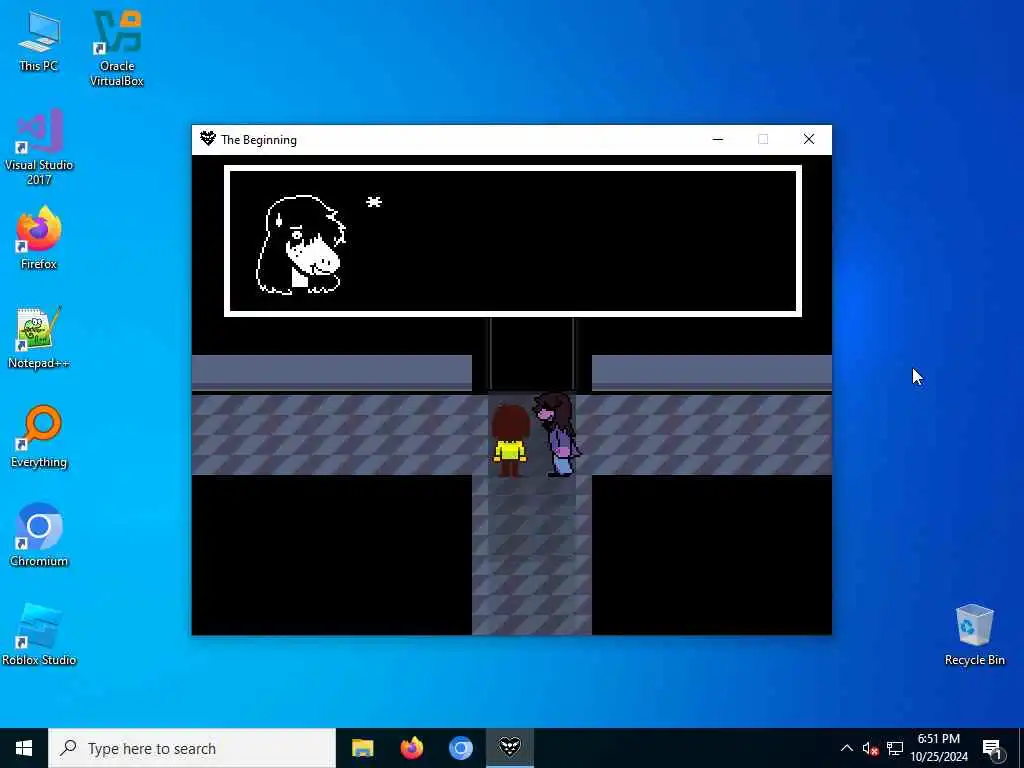Open Roblox Studio desktop shortcut
Viewport: 1024px width, 768px height.
pyautogui.click(x=39, y=635)
